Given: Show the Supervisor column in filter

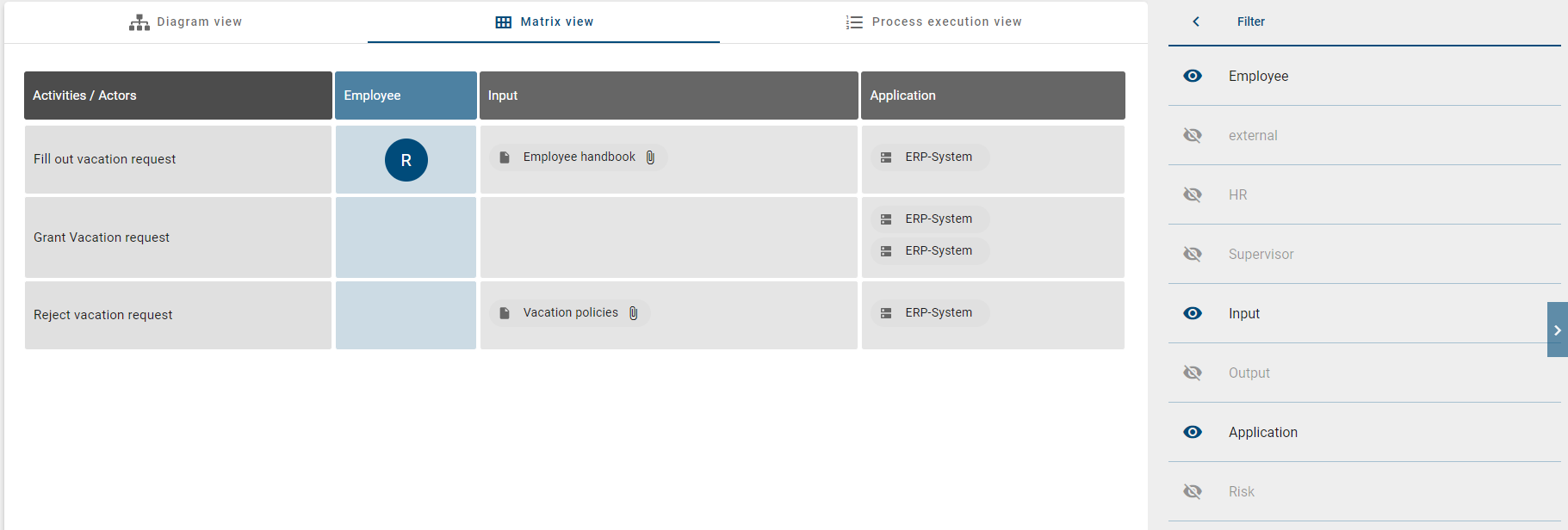Looking at the screenshot, I should click(x=1193, y=254).
